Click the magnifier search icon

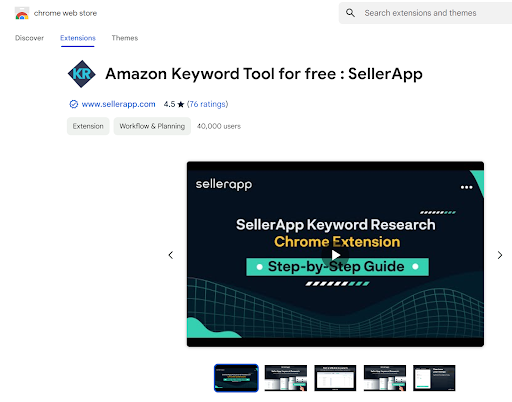[350, 13]
